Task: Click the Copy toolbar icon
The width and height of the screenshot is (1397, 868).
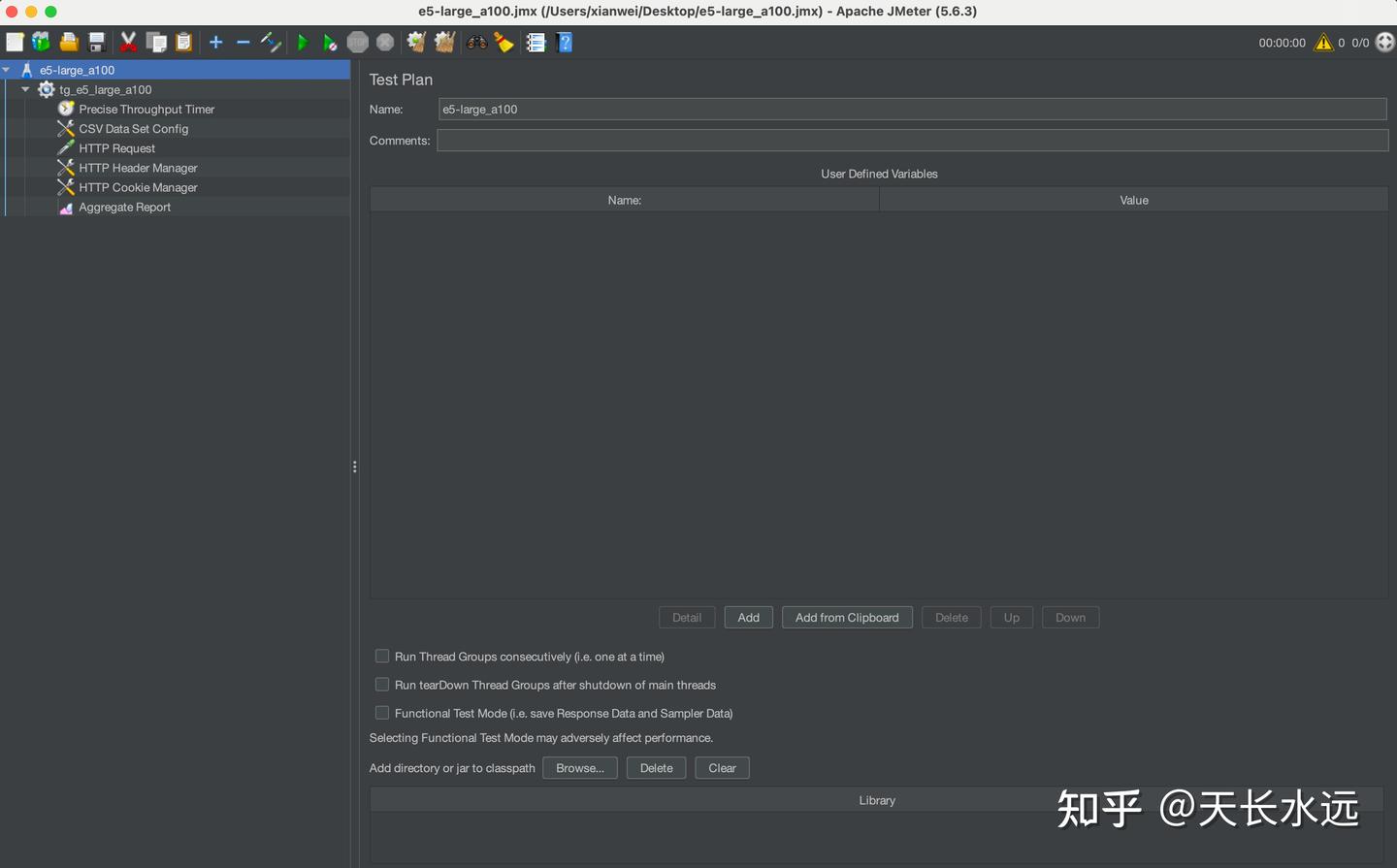Action: pos(156,42)
